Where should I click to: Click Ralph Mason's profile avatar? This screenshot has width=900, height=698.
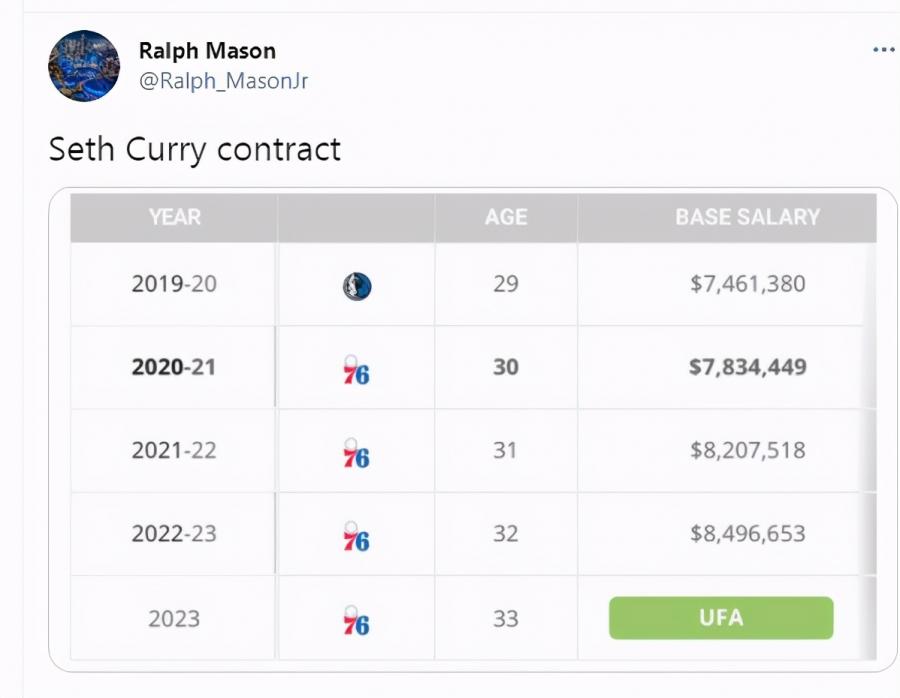point(84,65)
